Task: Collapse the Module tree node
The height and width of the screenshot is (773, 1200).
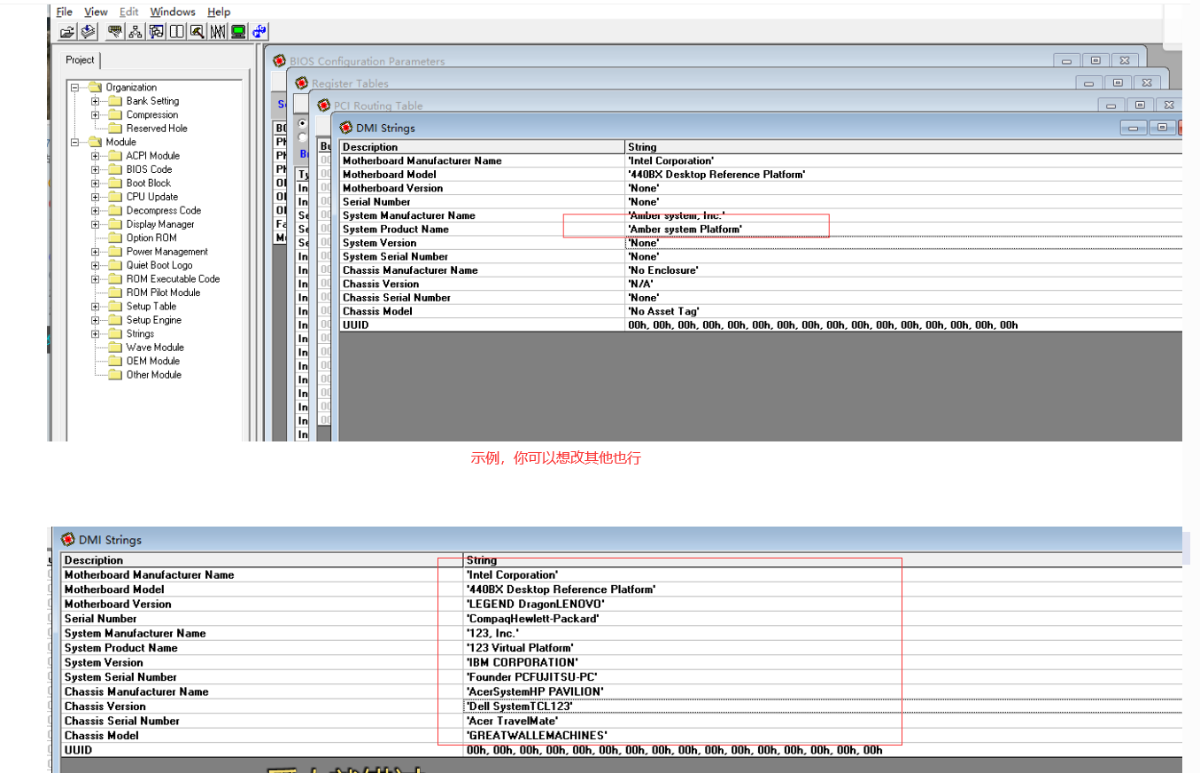Action: 75,142
